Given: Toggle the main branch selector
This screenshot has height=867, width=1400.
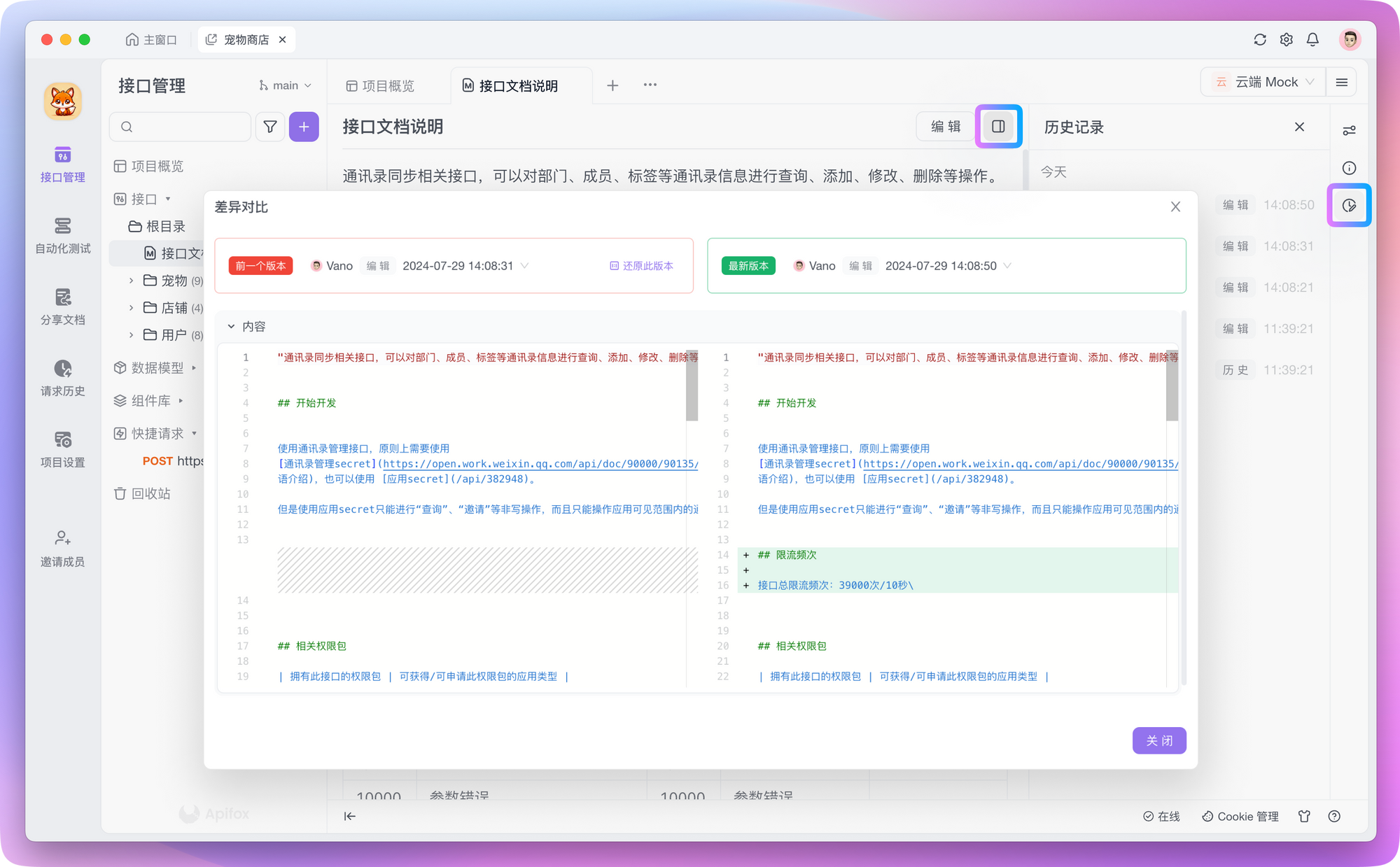Looking at the screenshot, I should pos(285,85).
